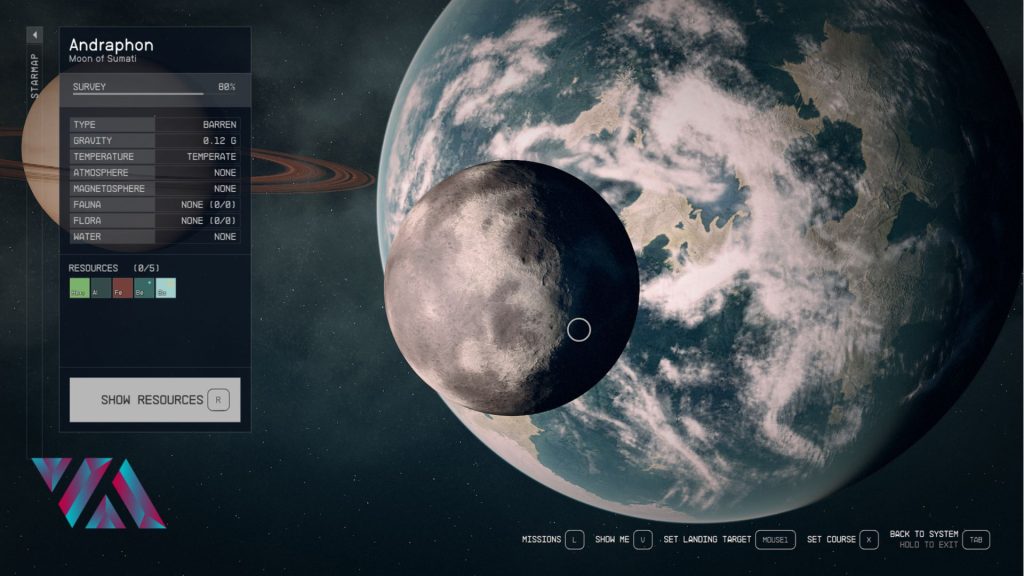This screenshot has width=1024, height=576.
Task: Choose the Set Course label
Action: 831,540
